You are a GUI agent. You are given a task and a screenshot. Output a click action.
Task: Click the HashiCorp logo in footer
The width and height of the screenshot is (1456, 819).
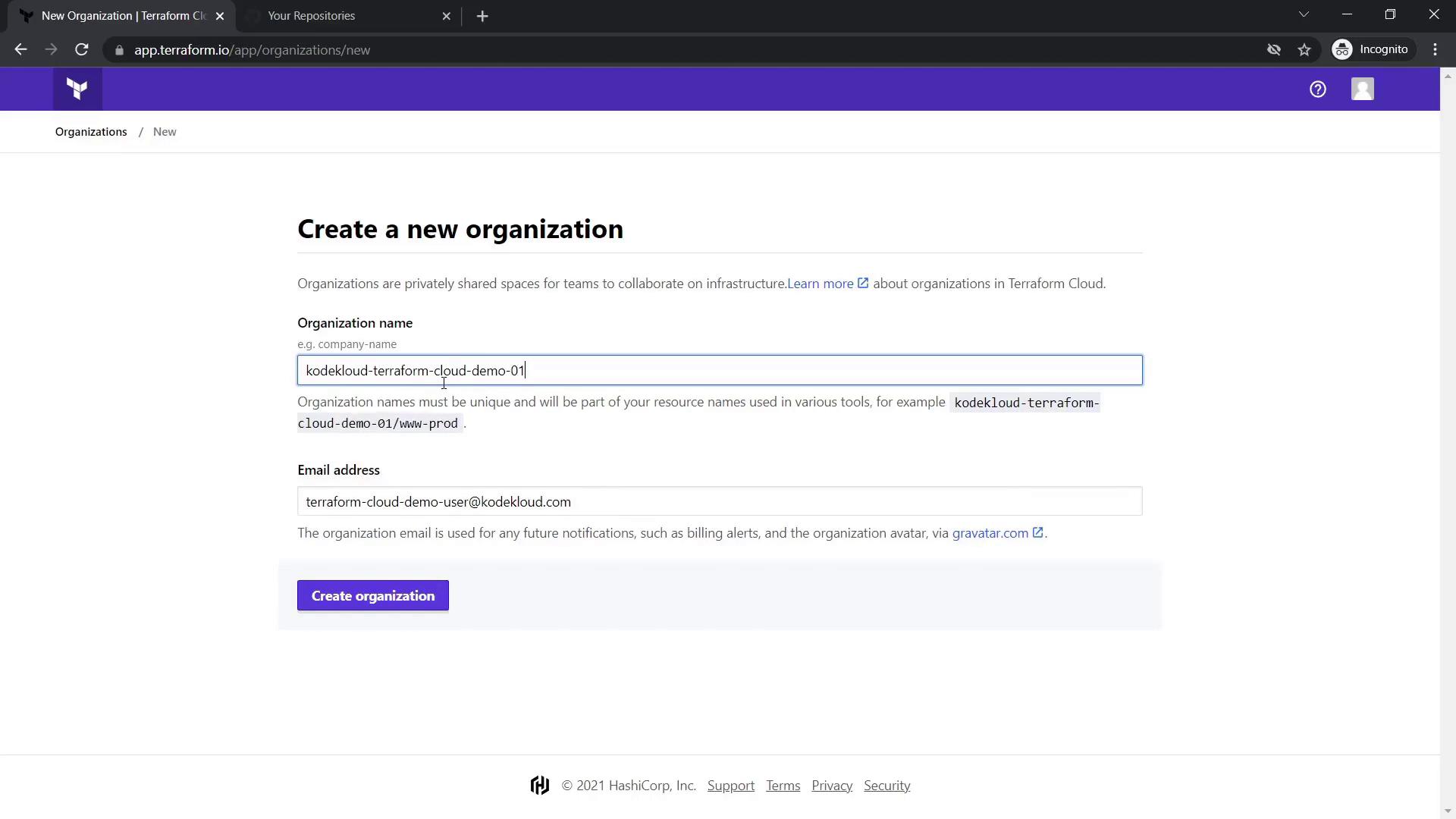pos(539,786)
